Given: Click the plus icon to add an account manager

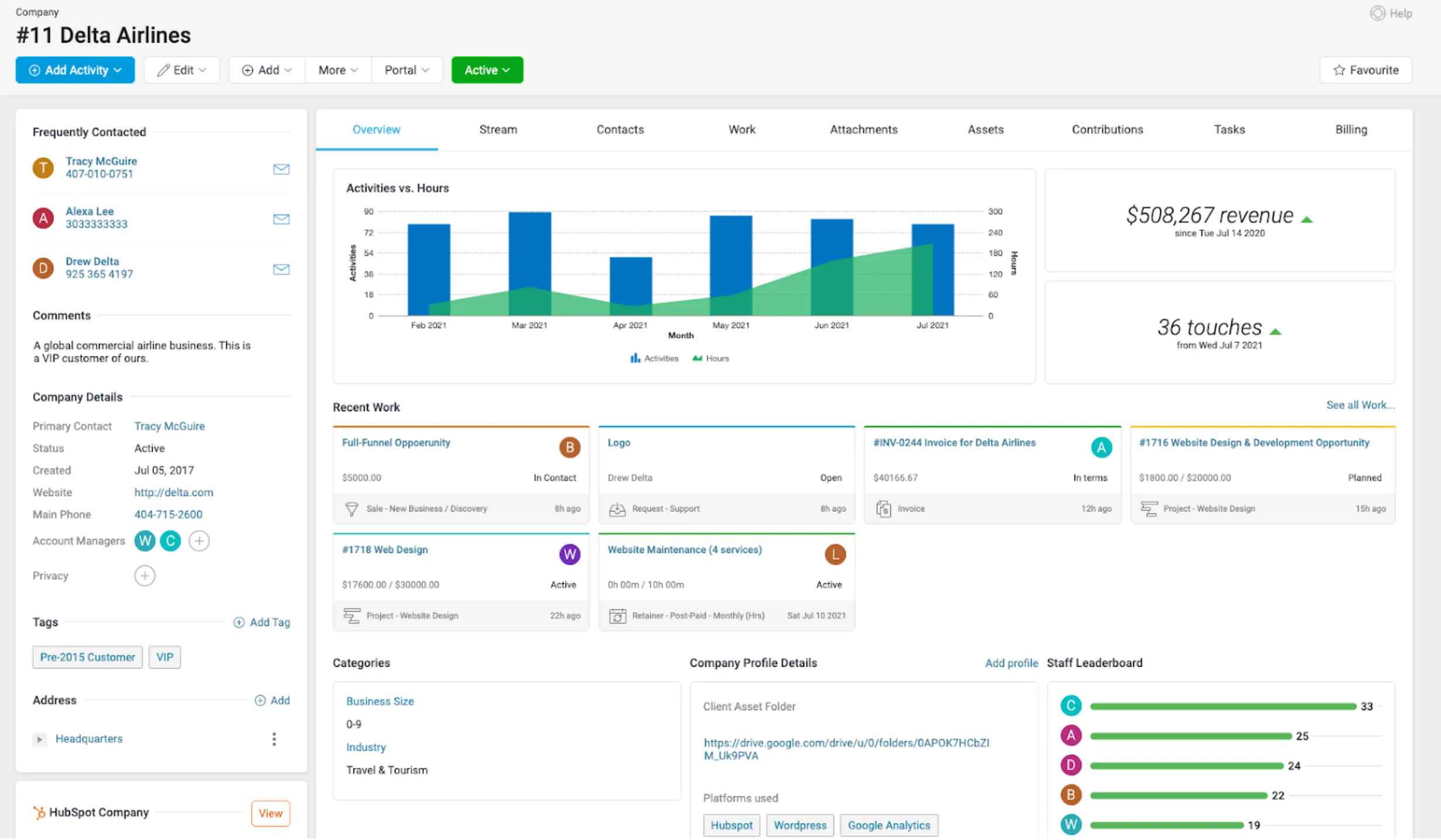Looking at the screenshot, I should click(199, 541).
